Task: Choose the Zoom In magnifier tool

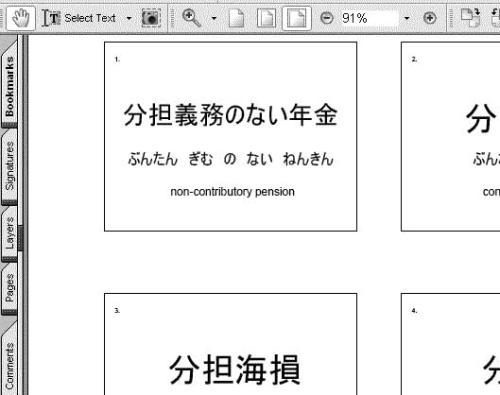Action: click(191, 18)
